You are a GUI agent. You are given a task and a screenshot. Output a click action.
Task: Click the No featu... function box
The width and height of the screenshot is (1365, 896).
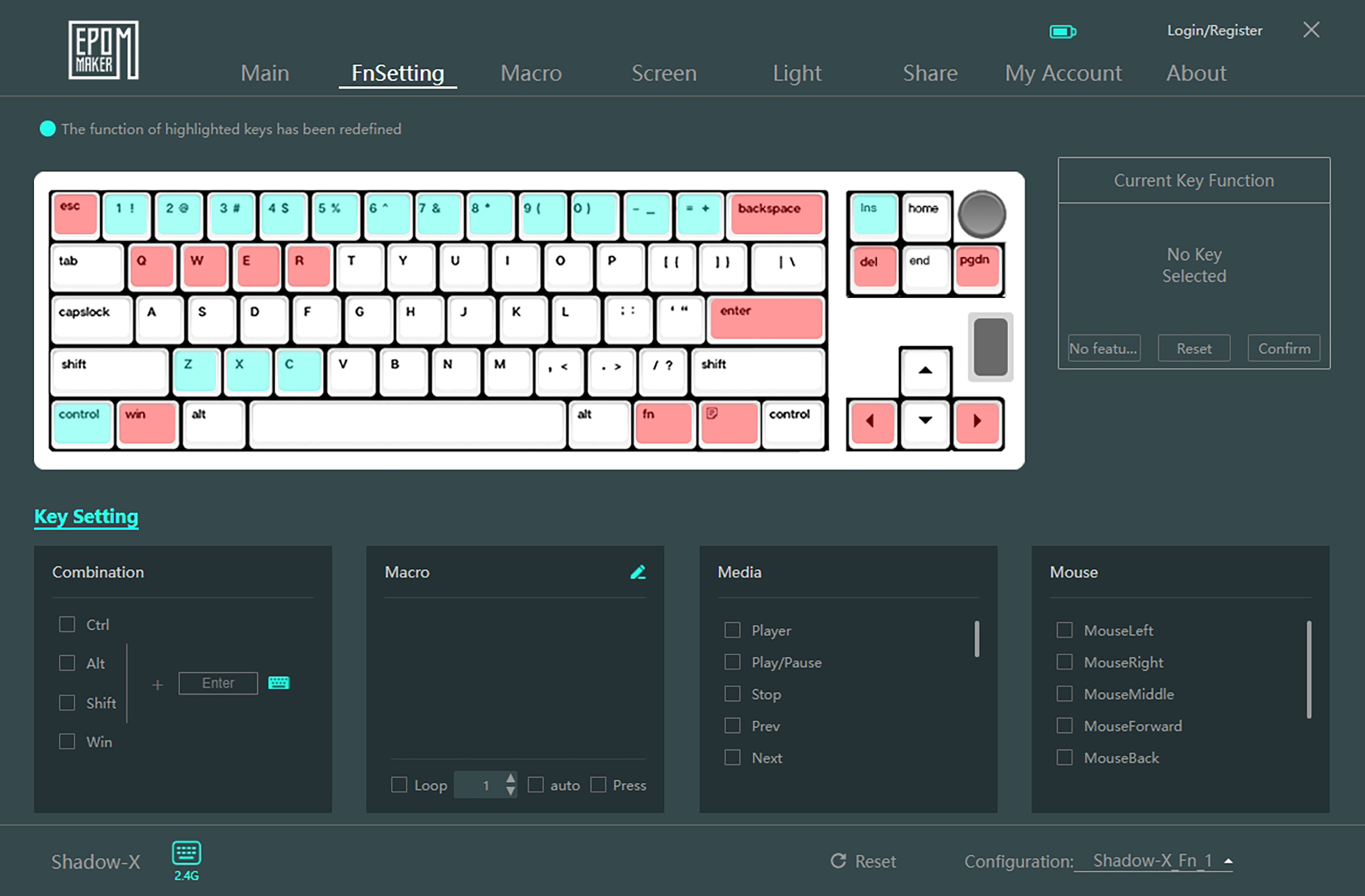[x=1104, y=348]
